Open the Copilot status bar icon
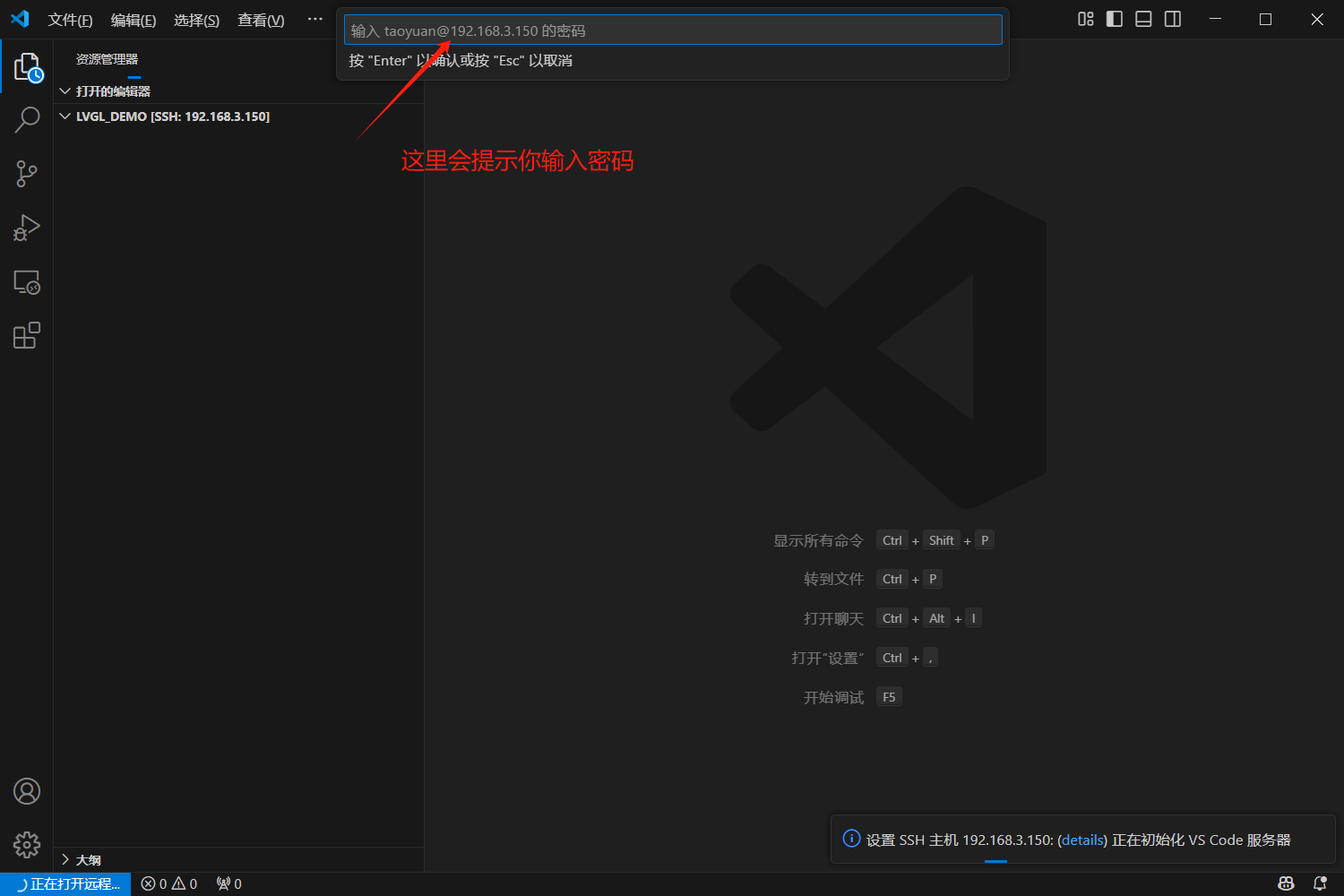The width and height of the screenshot is (1344, 896). point(1286,883)
